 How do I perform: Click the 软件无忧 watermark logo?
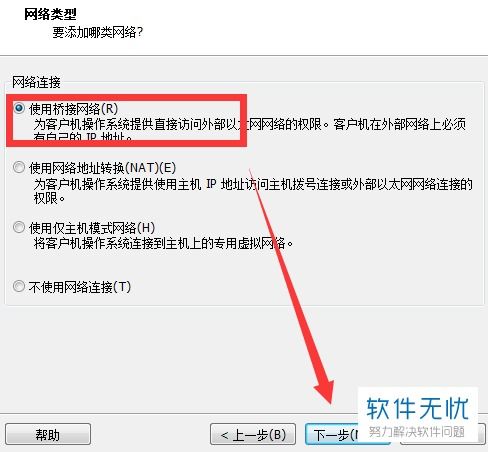(x=418, y=408)
